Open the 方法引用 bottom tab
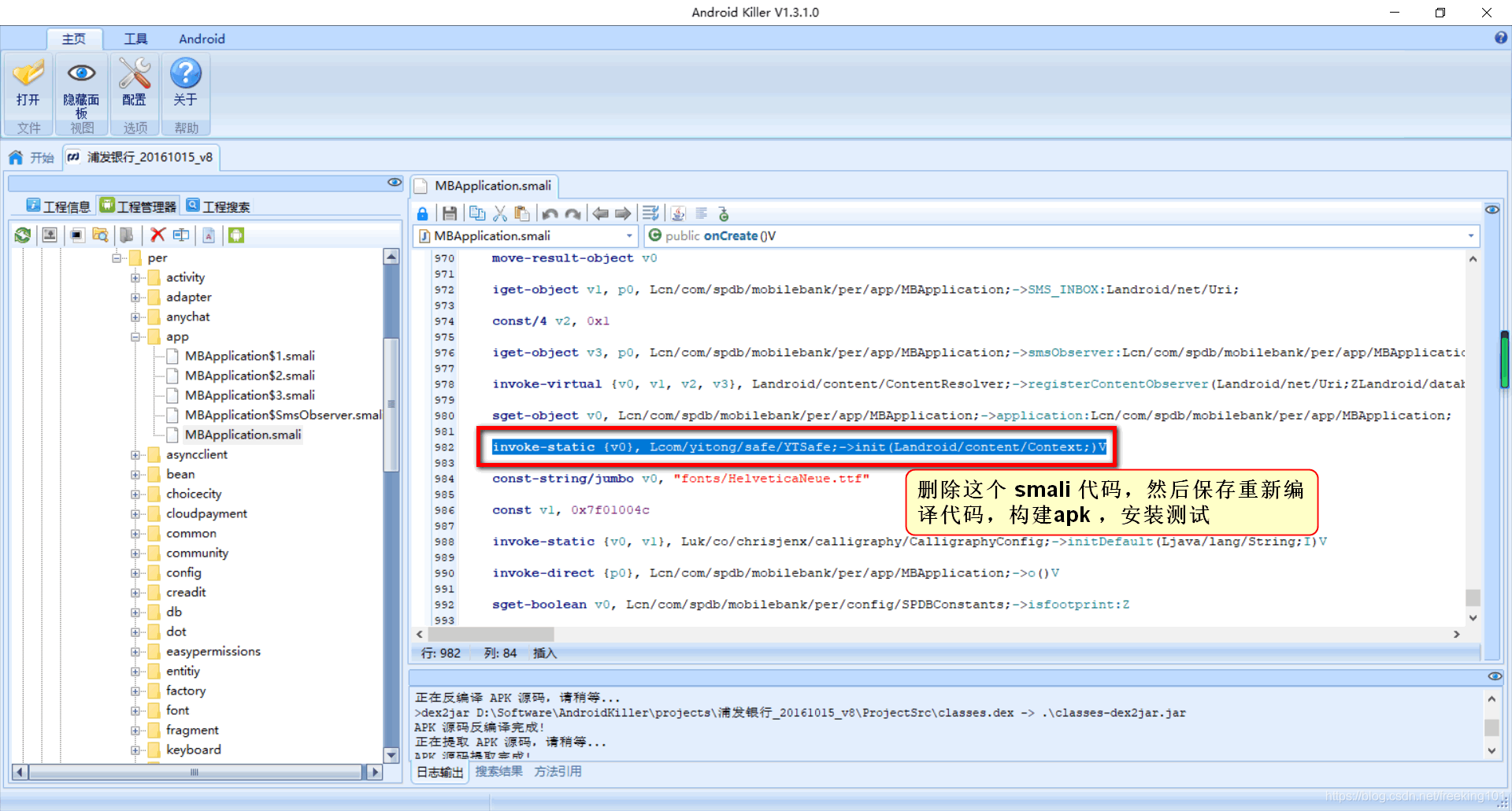Viewport: 1512px width, 811px height. 558,772
